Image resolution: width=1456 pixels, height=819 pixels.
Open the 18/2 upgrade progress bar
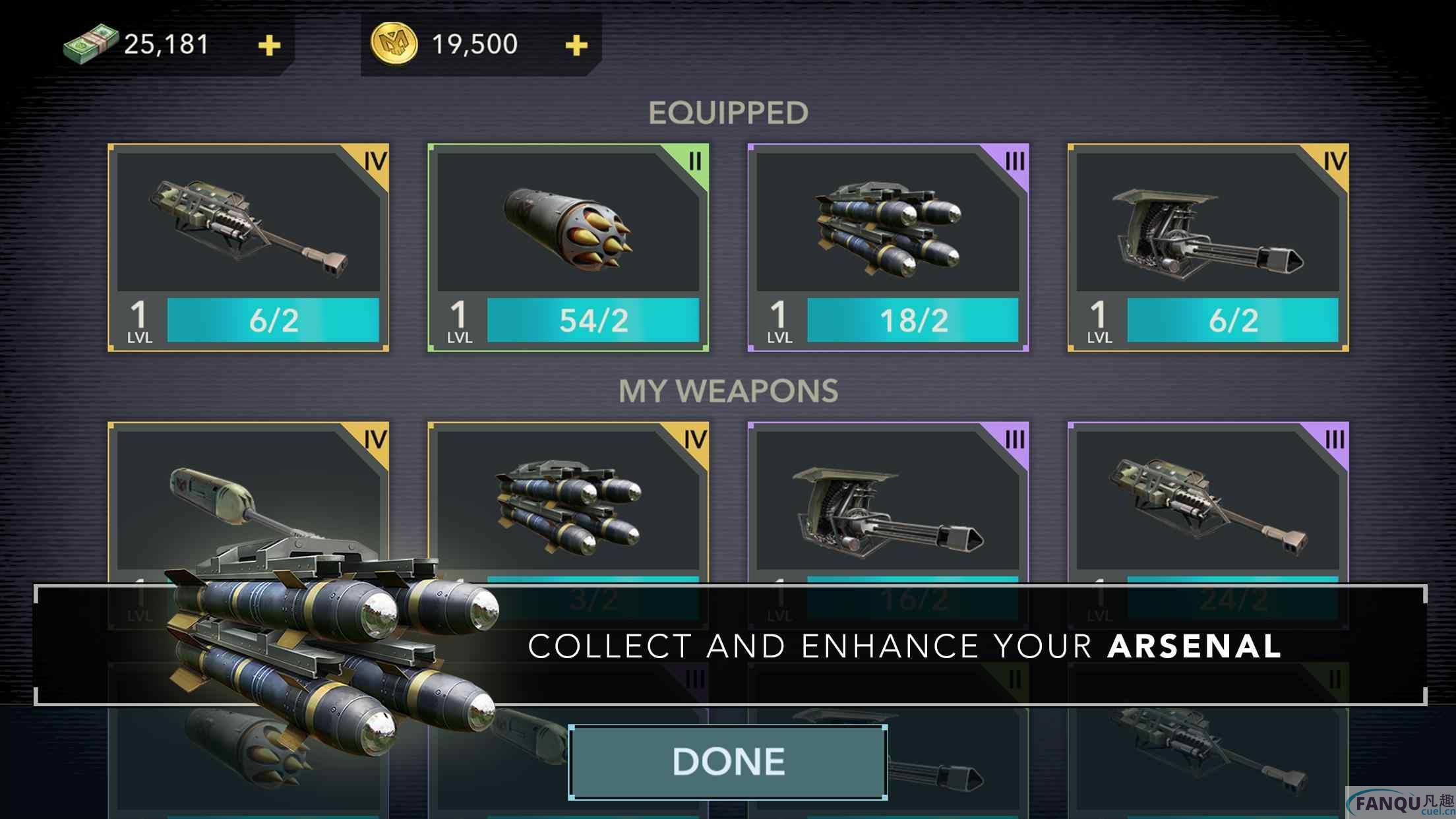click(913, 320)
